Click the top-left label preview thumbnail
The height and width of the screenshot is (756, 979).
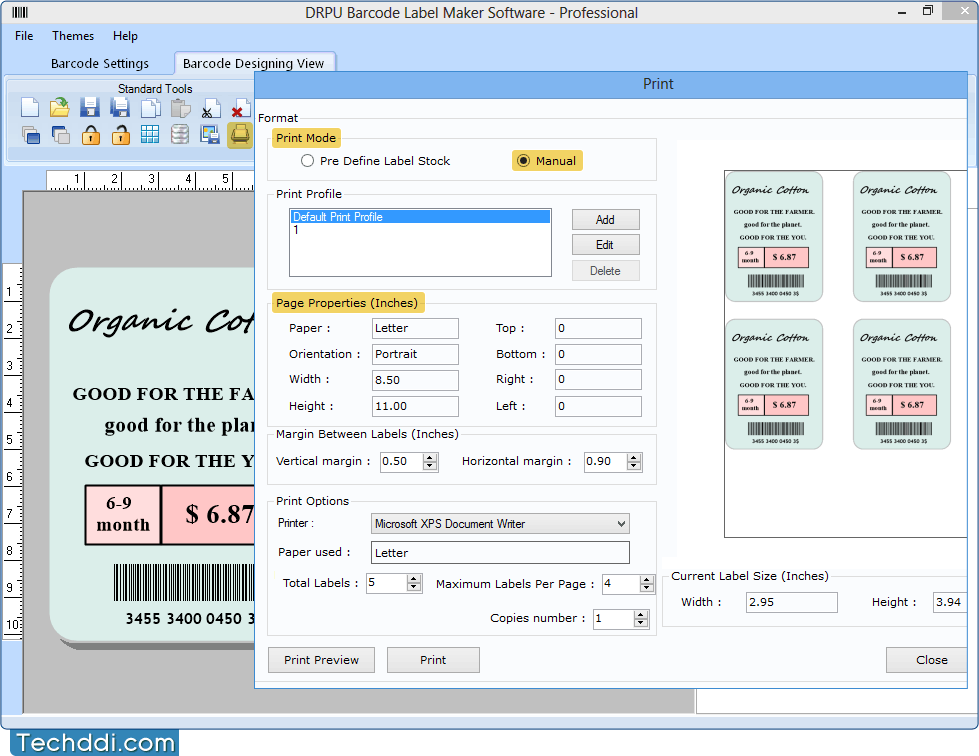(774, 237)
